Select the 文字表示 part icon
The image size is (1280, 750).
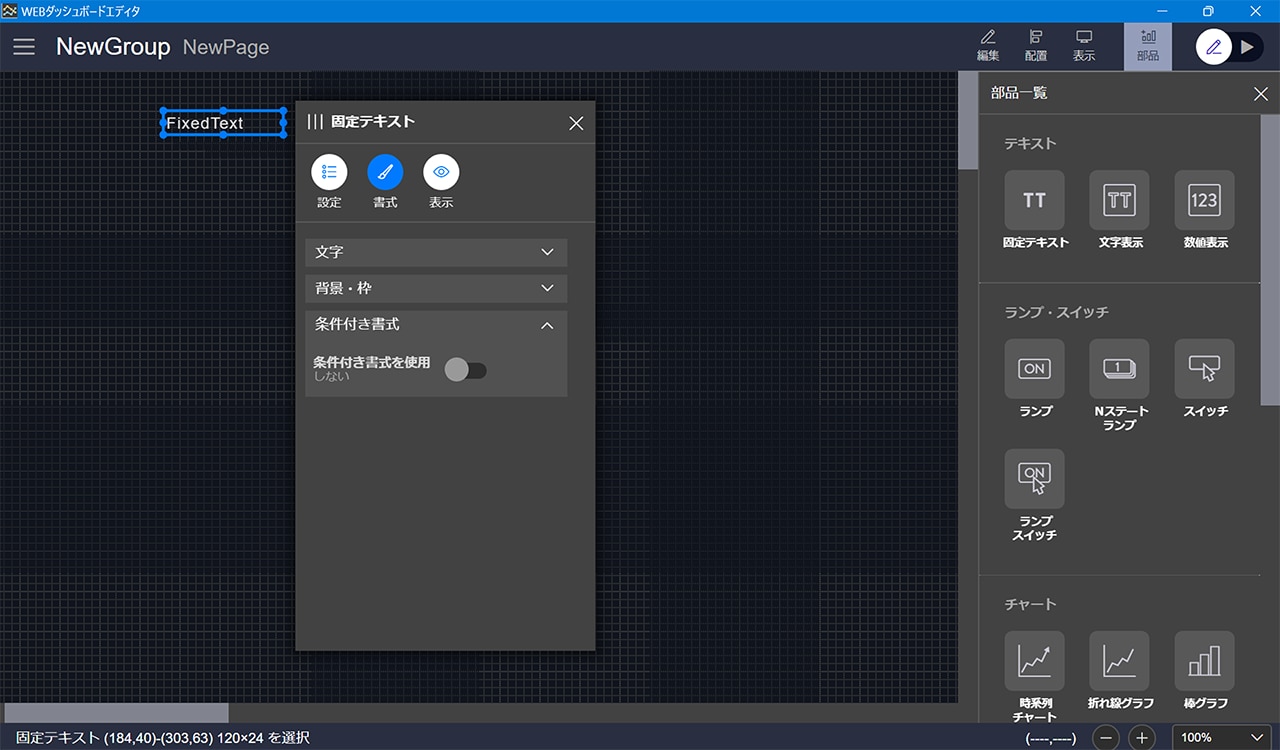1119,200
